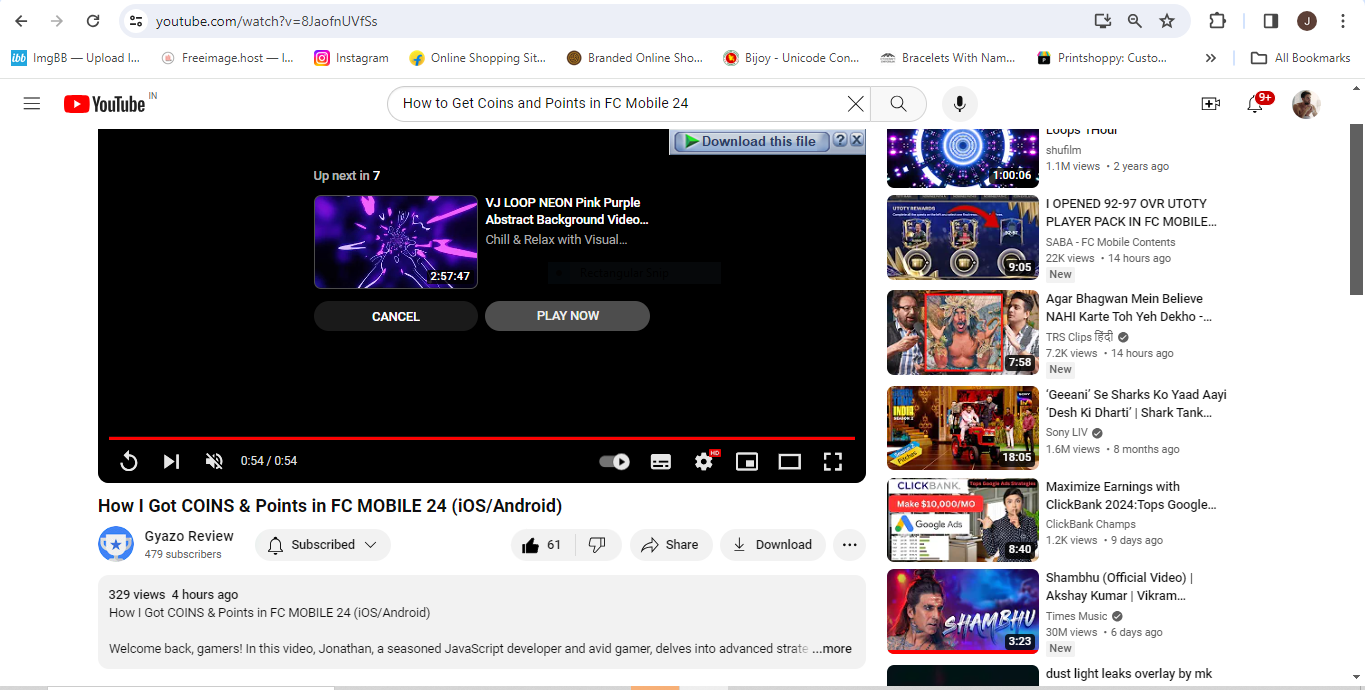Open the zoom magnifier in address bar
The image size is (1365, 690).
[1134, 20]
